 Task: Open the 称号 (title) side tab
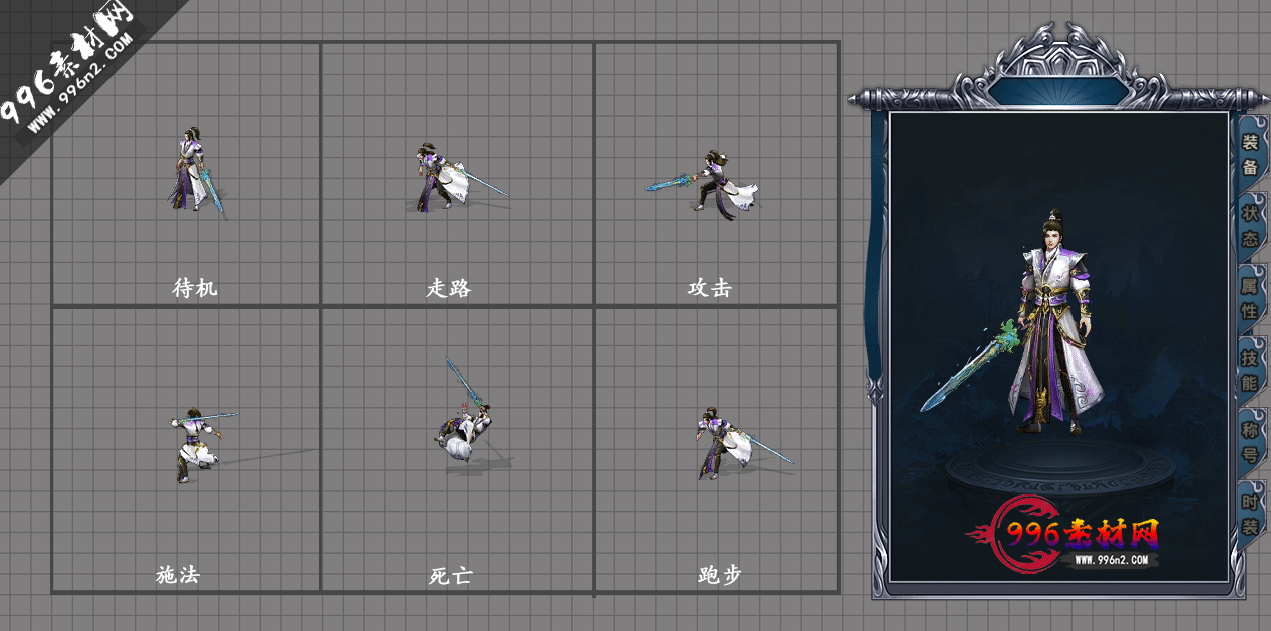[x=1250, y=442]
